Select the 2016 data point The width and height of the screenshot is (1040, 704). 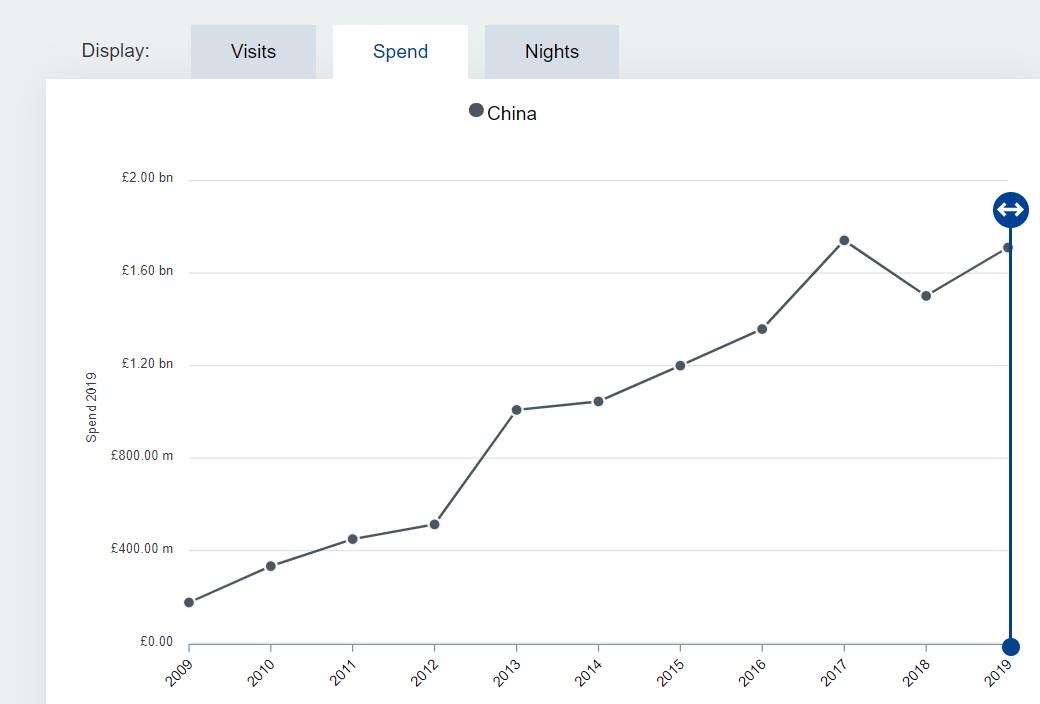click(762, 329)
